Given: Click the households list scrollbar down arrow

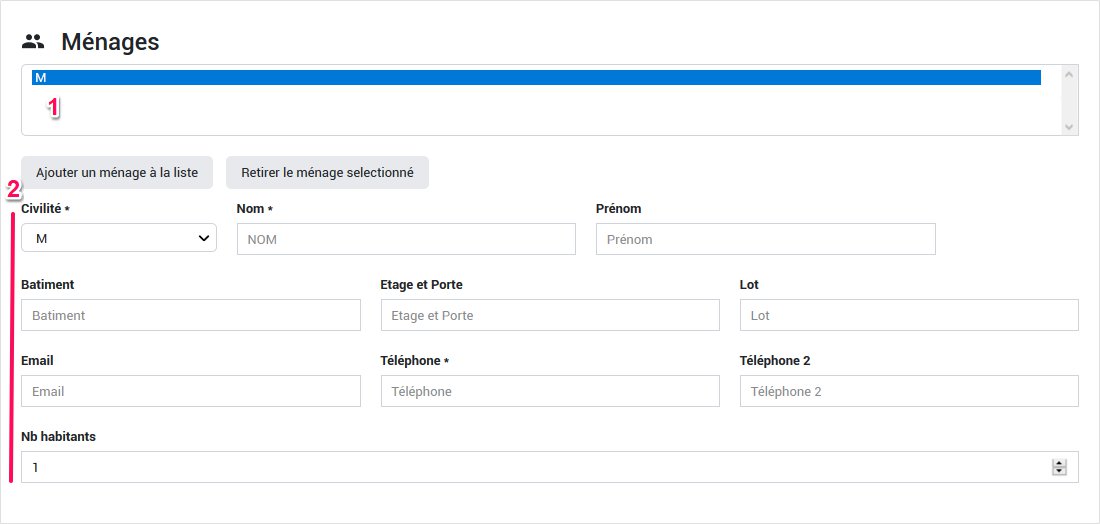Looking at the screenshot, I should (1069, 126).
